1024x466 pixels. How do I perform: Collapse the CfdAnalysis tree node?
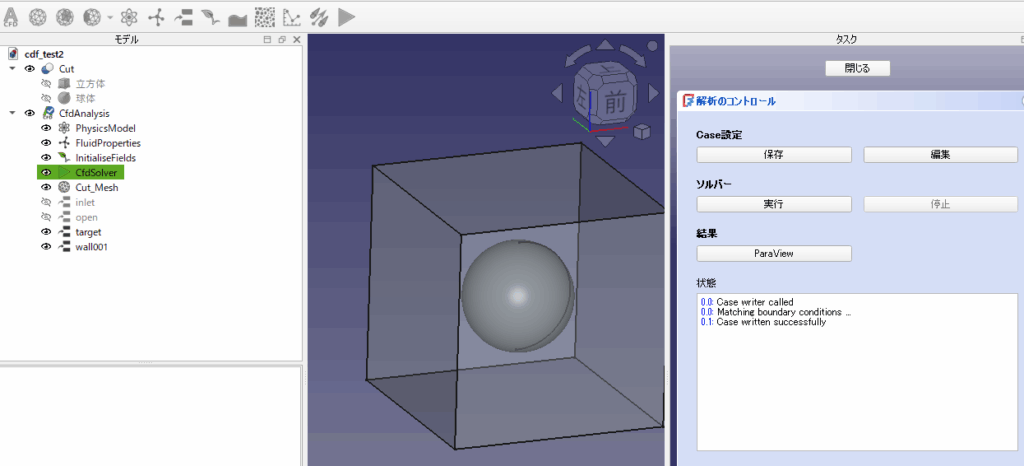[12, 113]
